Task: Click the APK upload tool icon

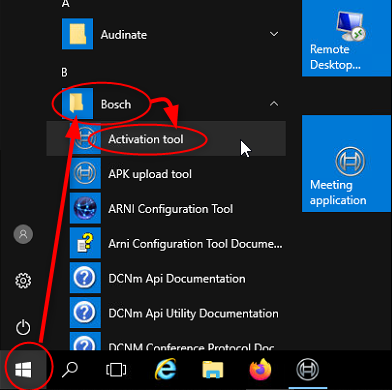Action: [x=85, y=173]
